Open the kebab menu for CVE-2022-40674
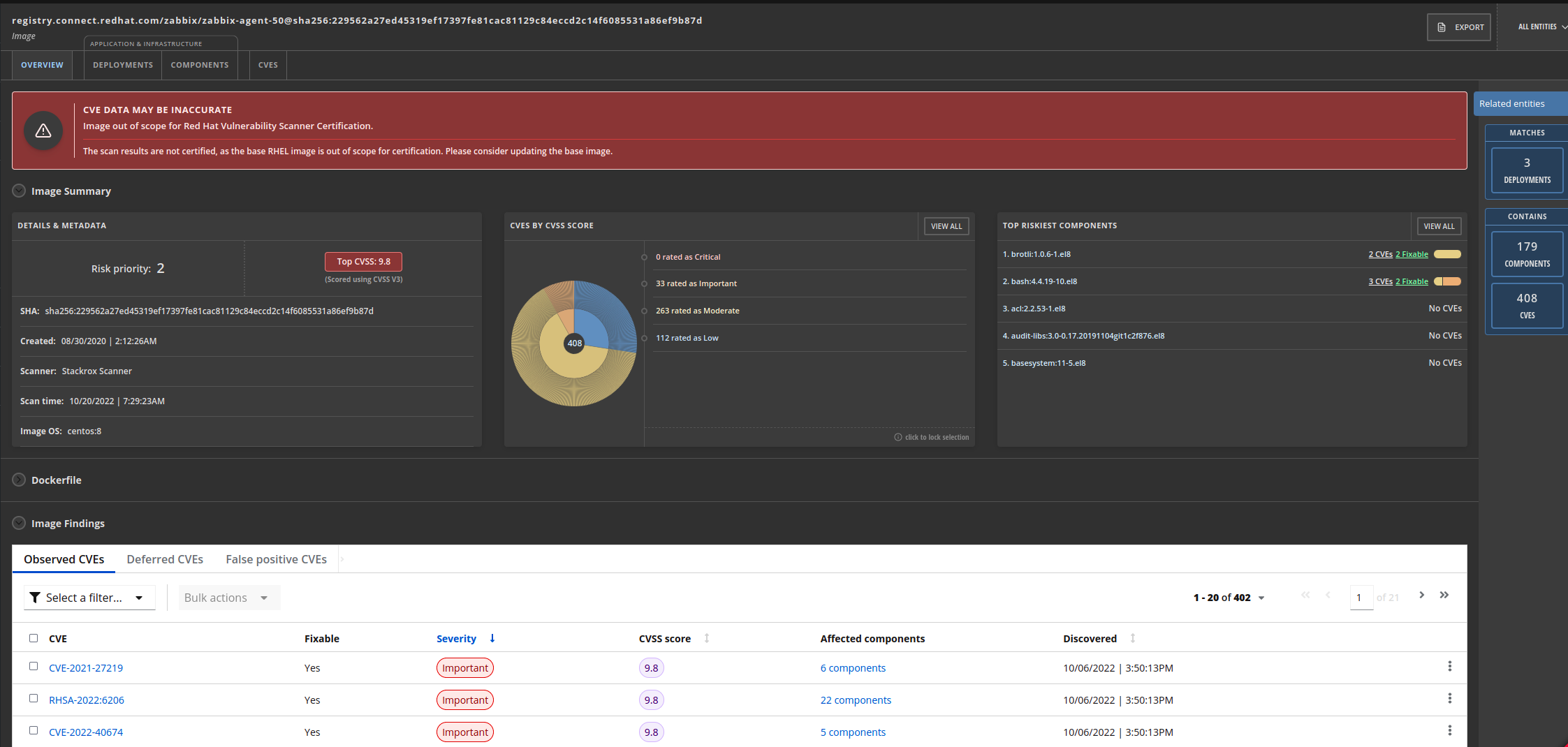 click(x=1450, y=730)
